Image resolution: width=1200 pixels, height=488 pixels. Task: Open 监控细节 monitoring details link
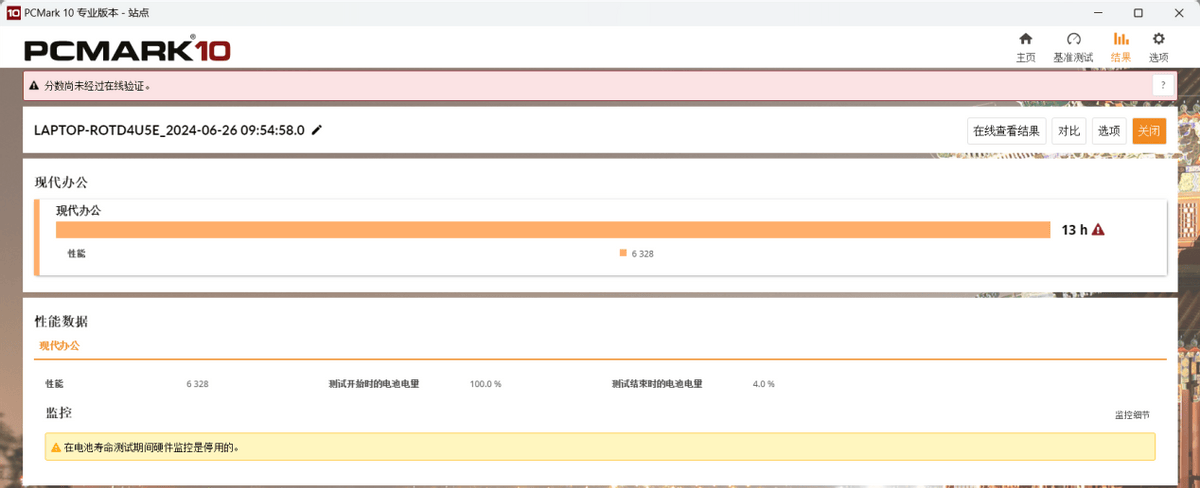click(1132, 415)
